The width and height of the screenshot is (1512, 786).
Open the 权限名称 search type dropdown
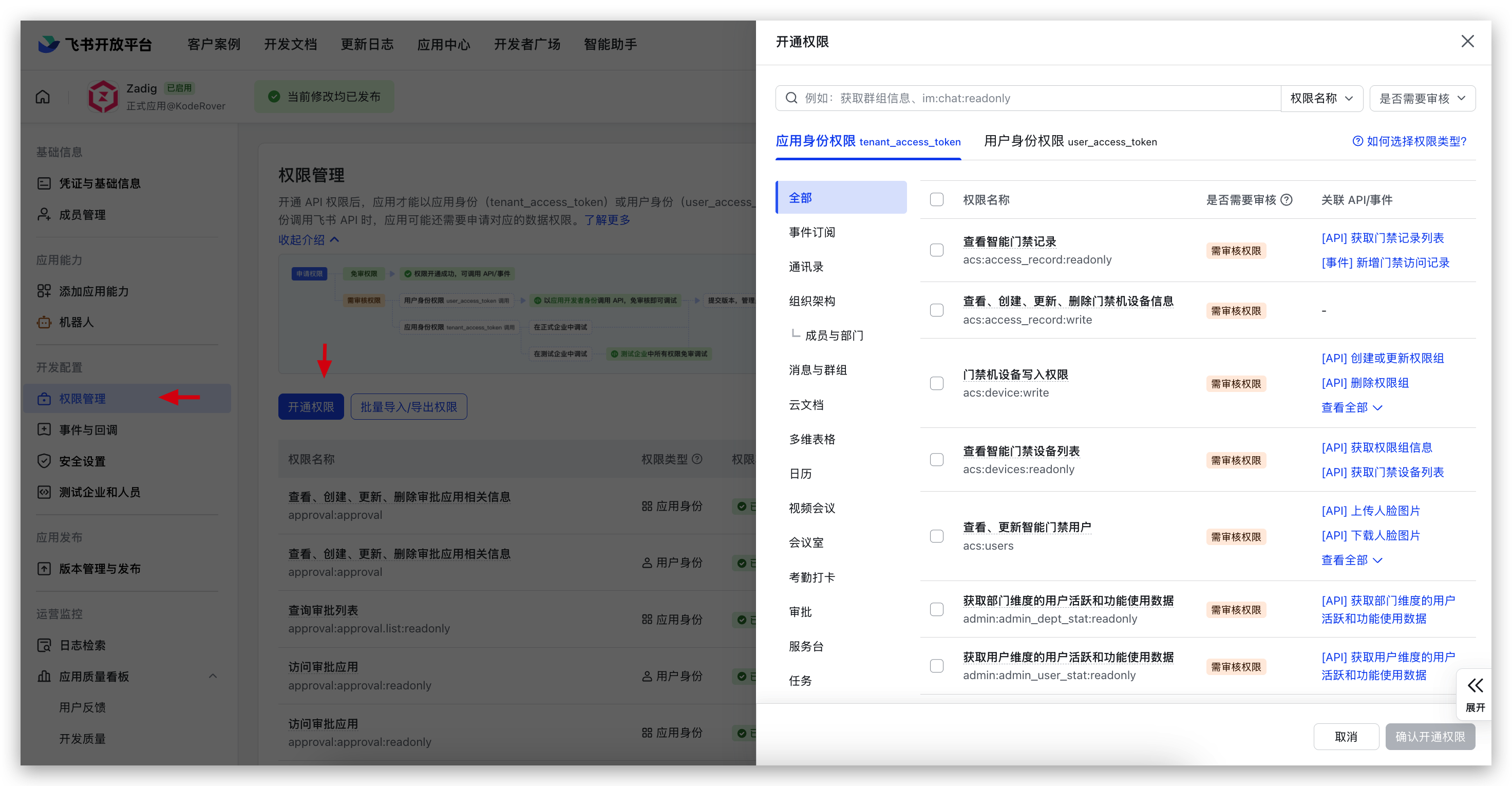tap(1321, 98)
